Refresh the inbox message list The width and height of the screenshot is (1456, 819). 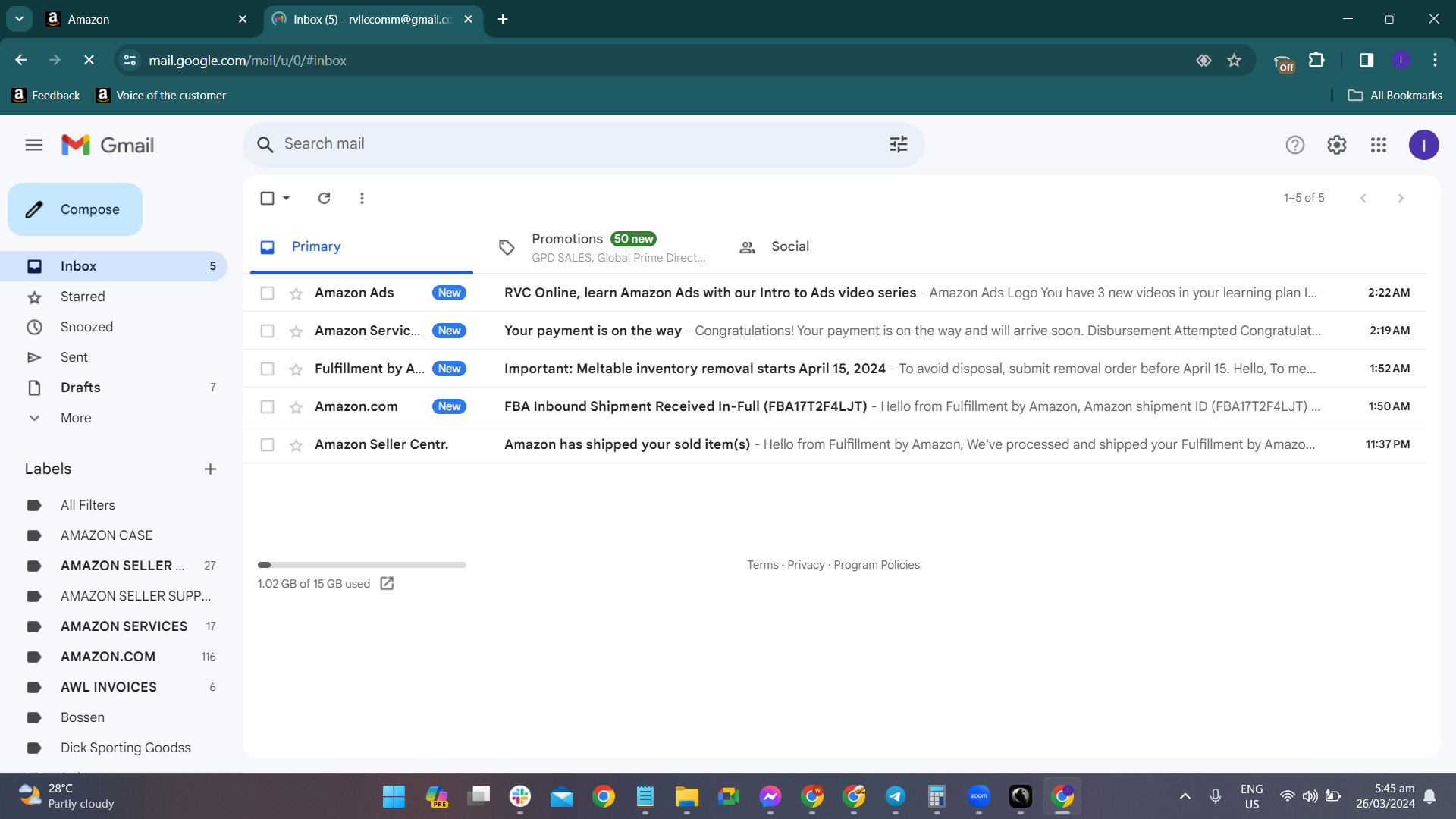tap(324, 198)
